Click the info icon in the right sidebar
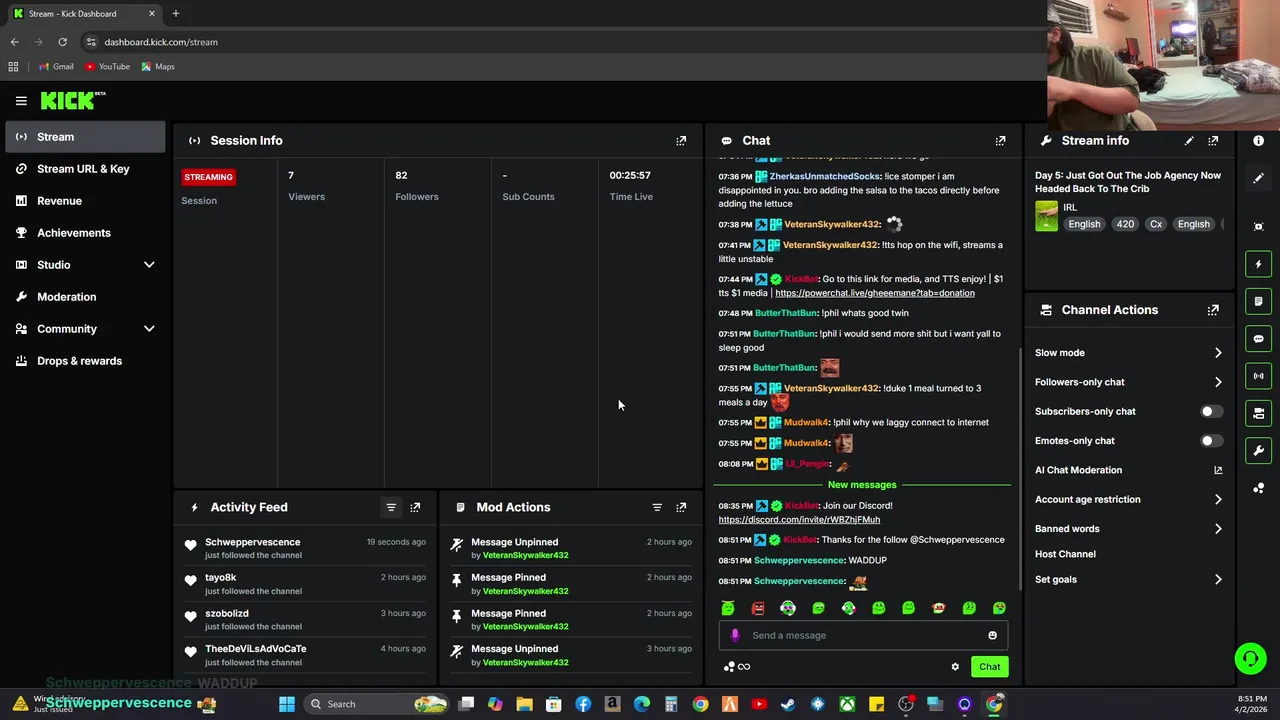This screenshot has height=720, width=1280. coord(1259,141)
